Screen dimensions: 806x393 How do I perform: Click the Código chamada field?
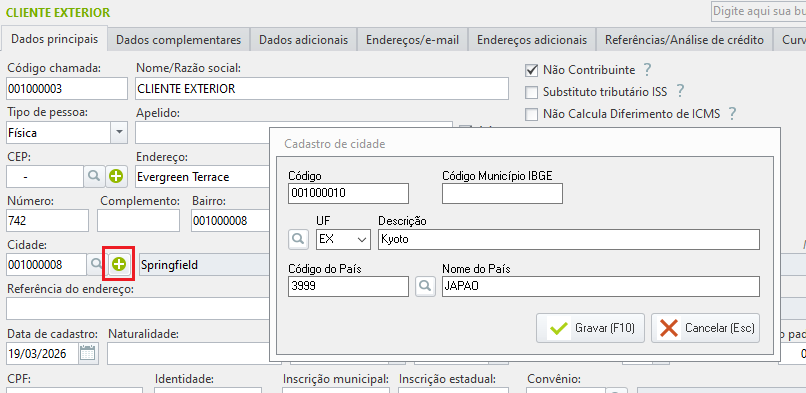pyautogui.click(x=67, y=88)
